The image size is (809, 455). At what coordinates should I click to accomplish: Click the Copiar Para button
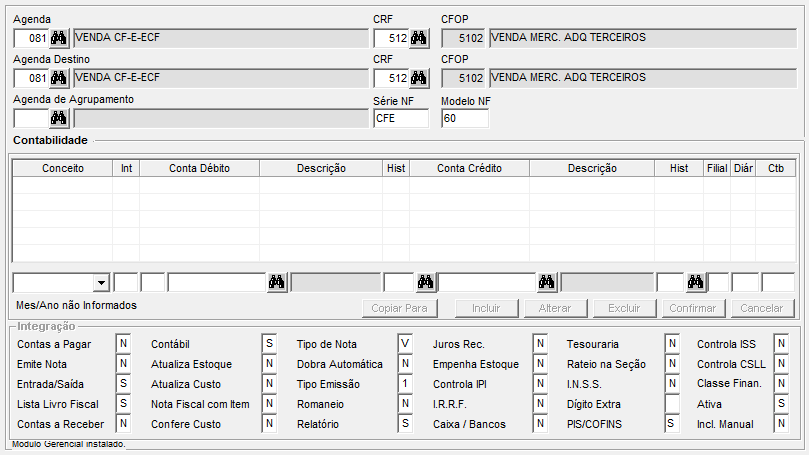click(x=400, y=308)
